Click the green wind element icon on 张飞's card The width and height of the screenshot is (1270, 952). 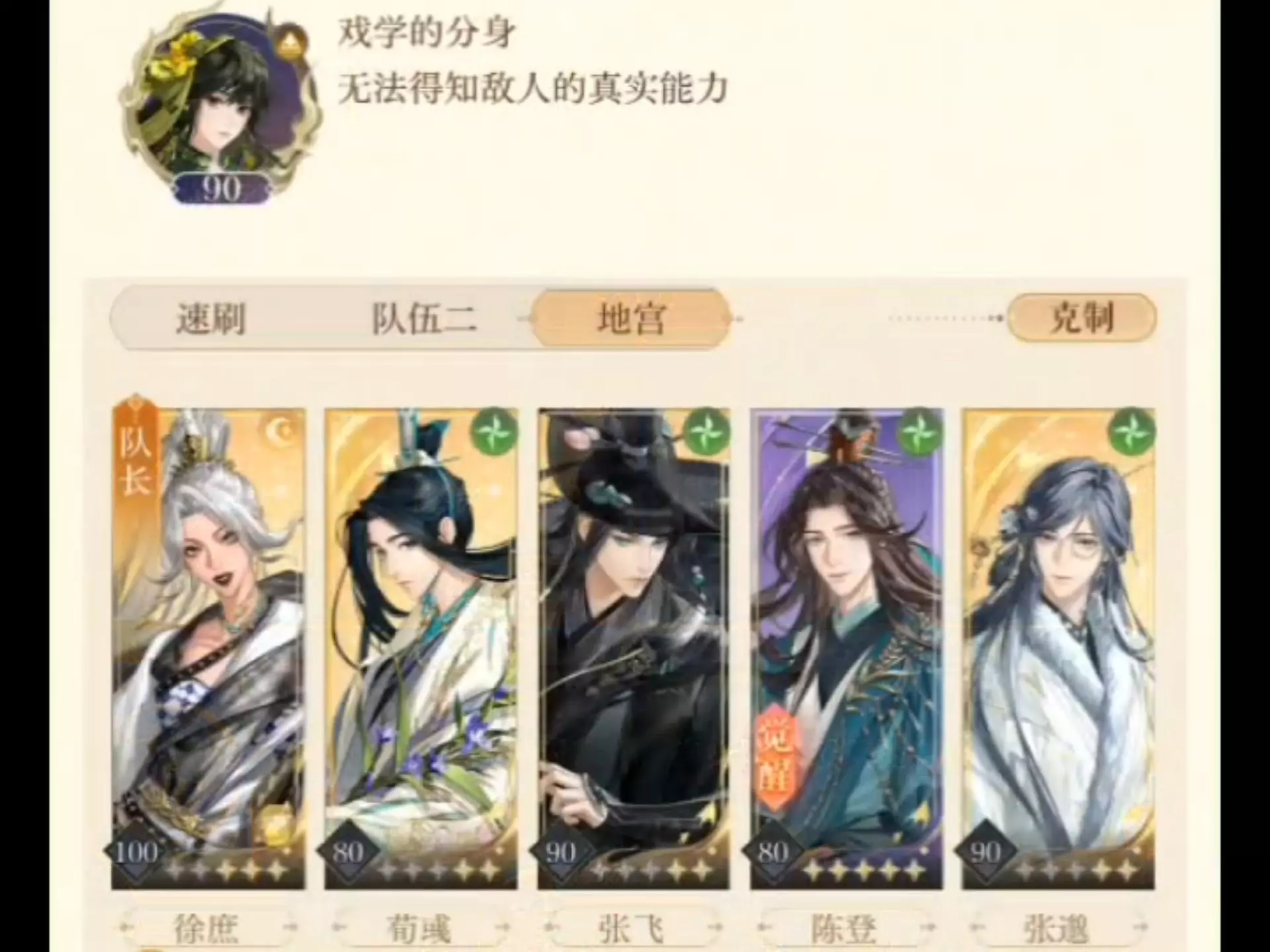tap(706, 432)
